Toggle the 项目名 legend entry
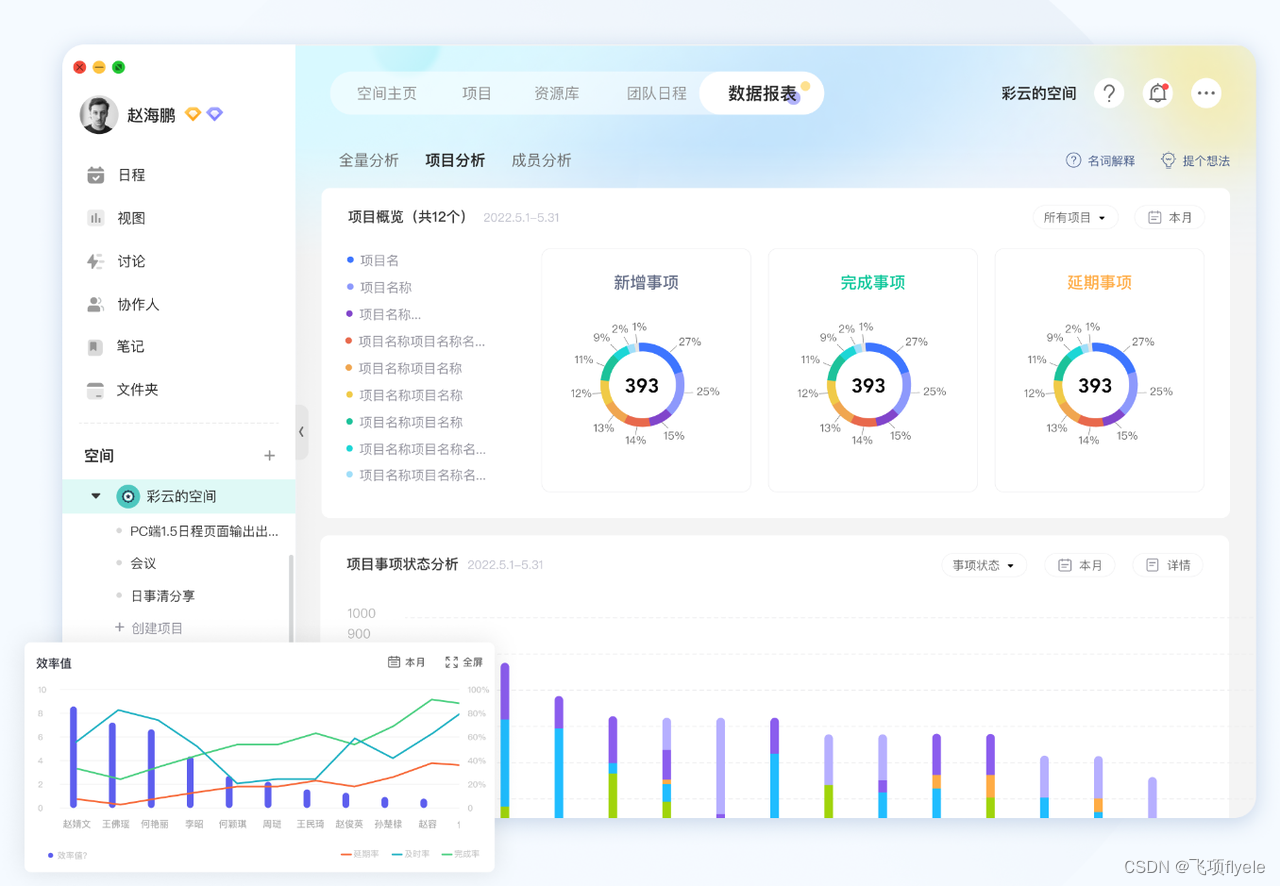The width and height of the screenshot is (1280, 886). click(x=373, y=260)
